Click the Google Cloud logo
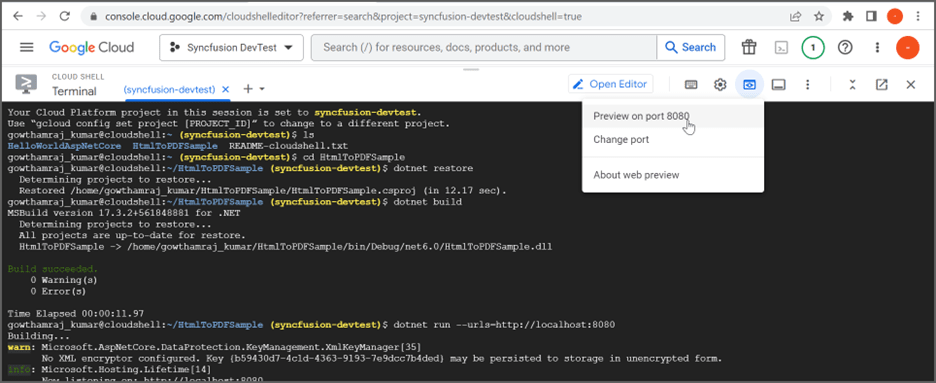 click(x=91, y=47)
